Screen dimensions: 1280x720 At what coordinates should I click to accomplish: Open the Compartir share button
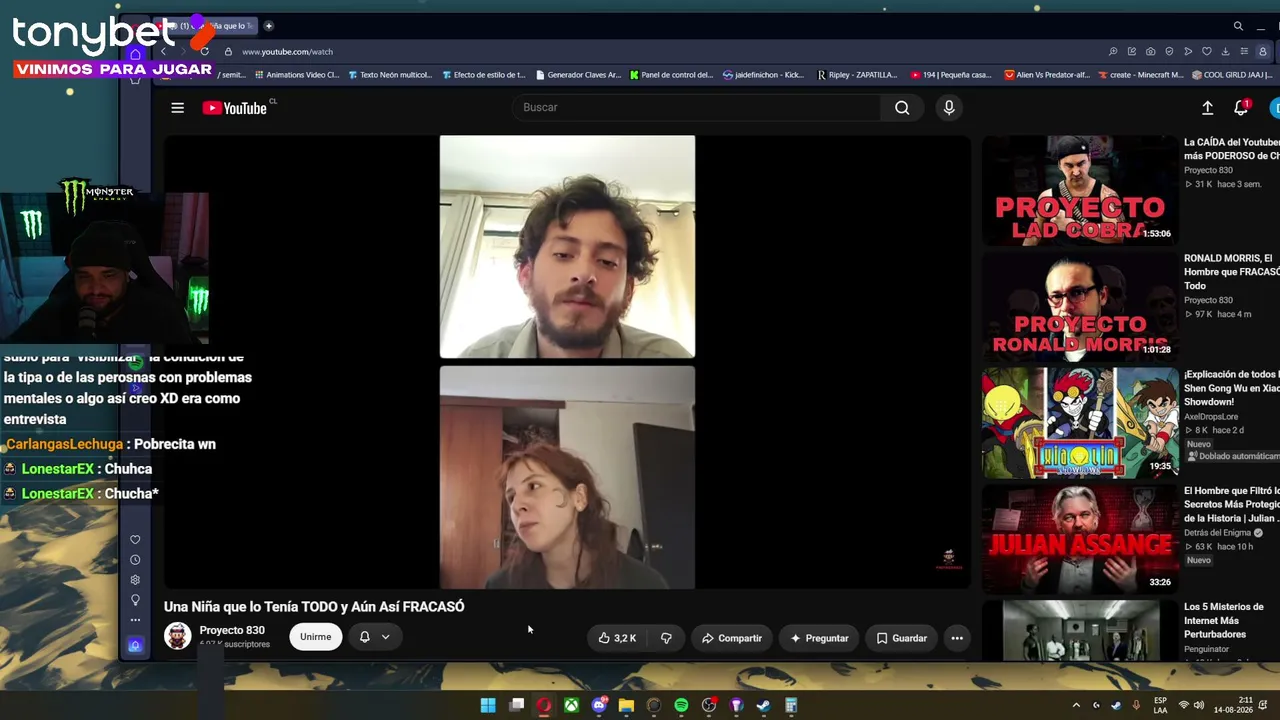pyautogui.click(x=731, y=638)
